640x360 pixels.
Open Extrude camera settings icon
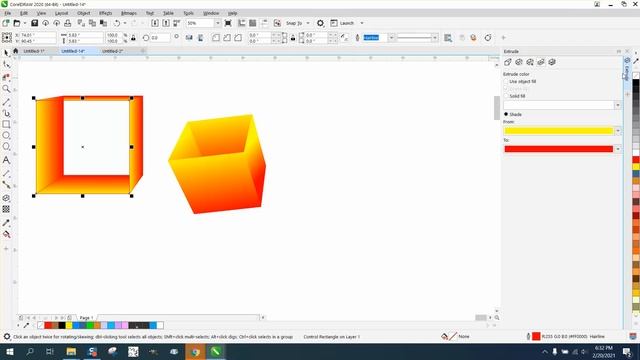[x=508, y=62]
